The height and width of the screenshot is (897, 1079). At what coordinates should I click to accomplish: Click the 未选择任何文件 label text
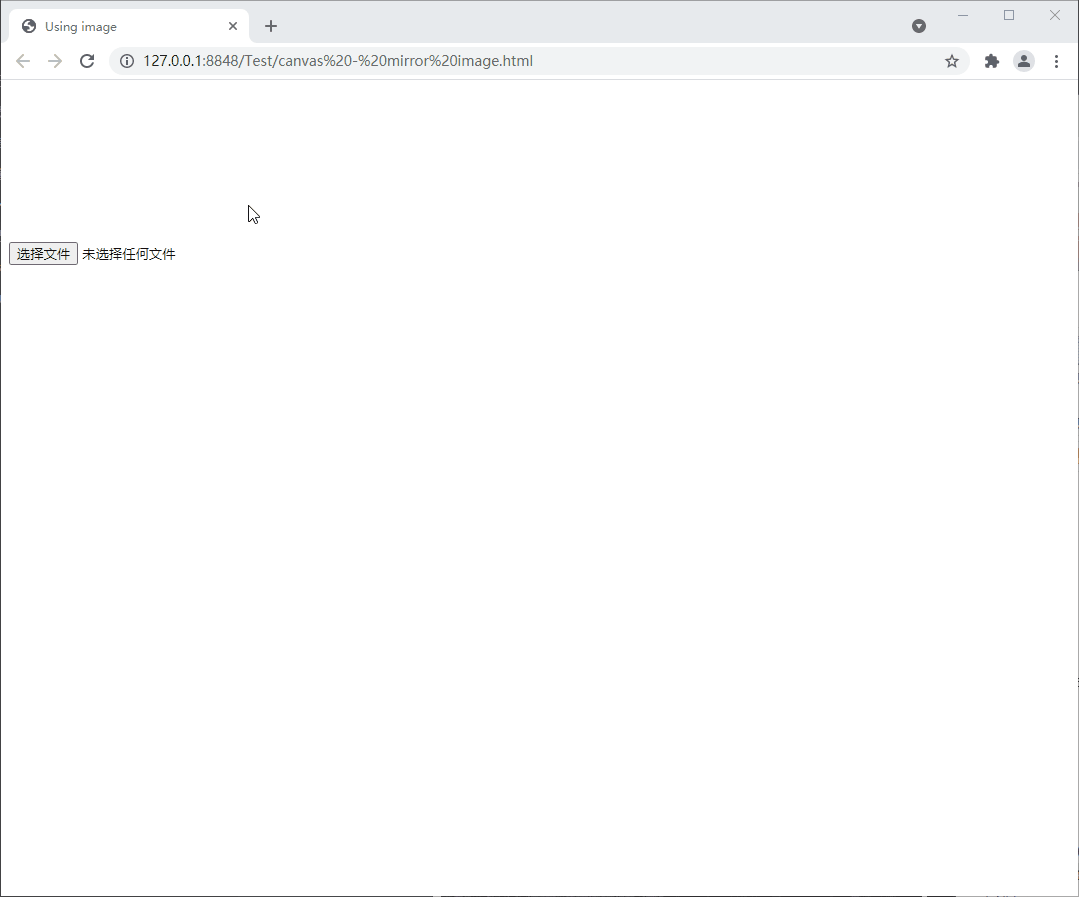click(x=128, y=253)
